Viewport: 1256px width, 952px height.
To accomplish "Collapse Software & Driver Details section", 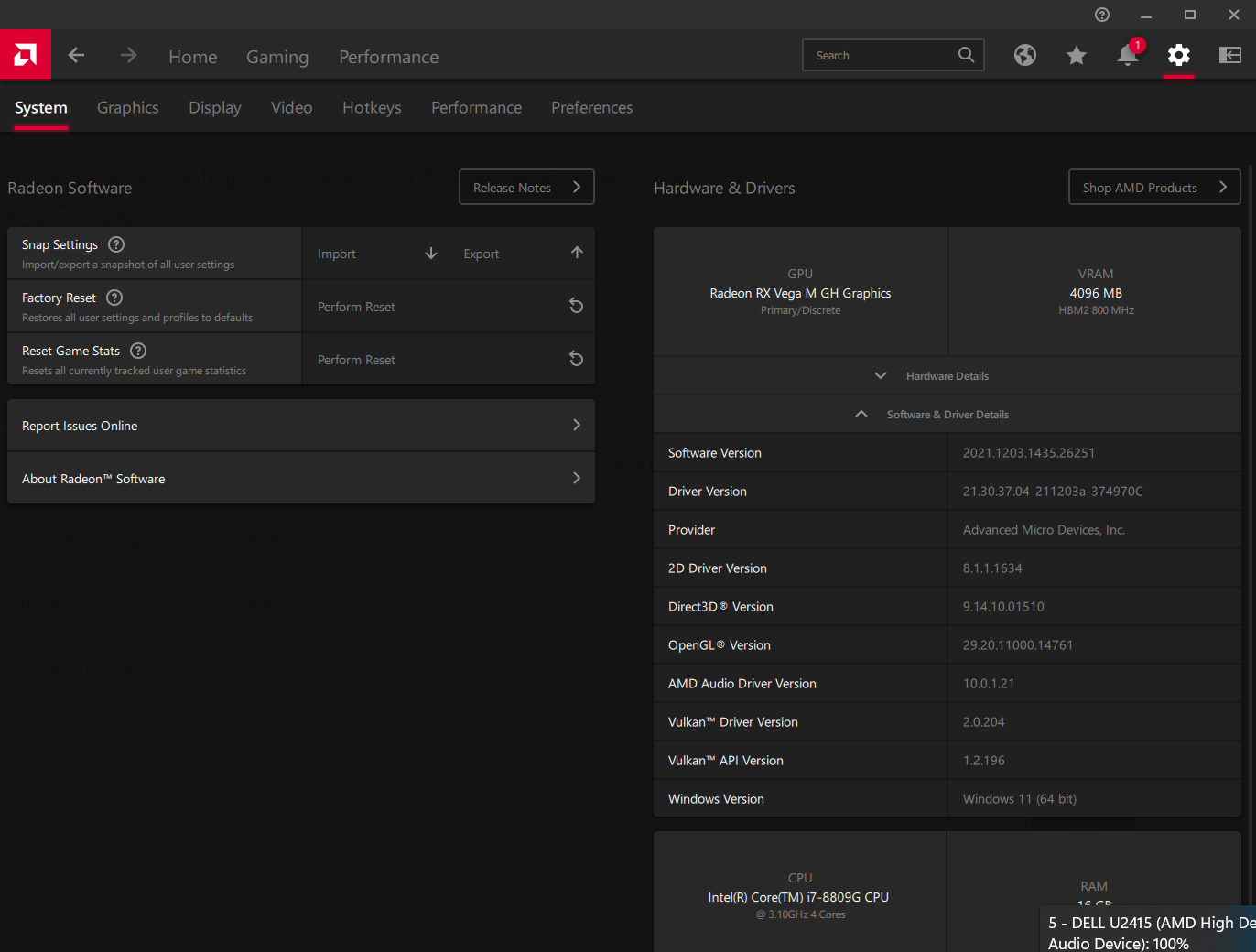I will tap(947, 415).
